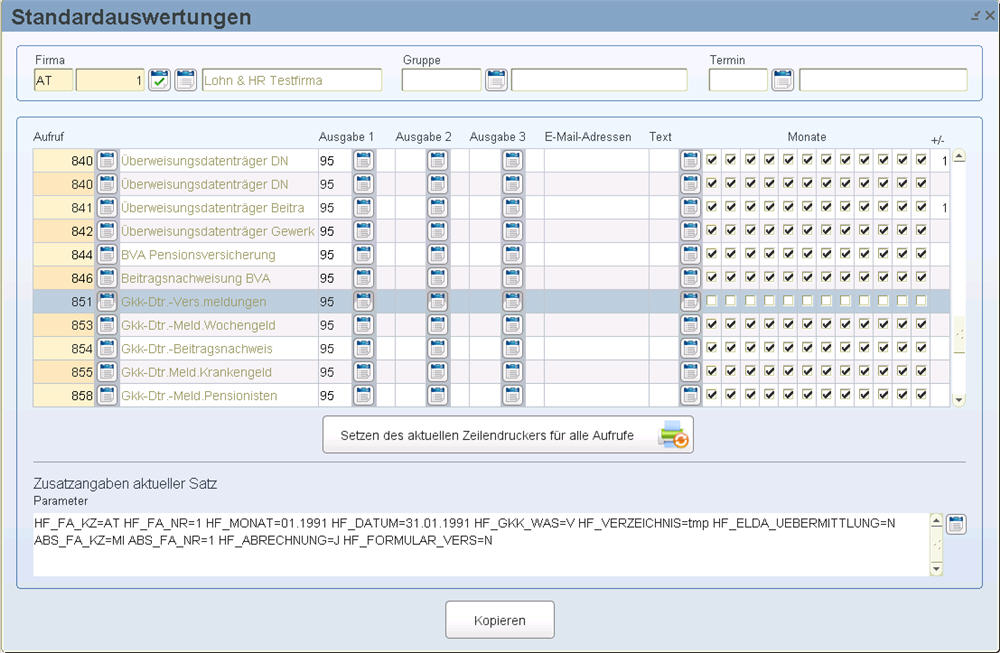Focus the Firma number field containing 1
The image size is (1000, 653).
(110, 80)
